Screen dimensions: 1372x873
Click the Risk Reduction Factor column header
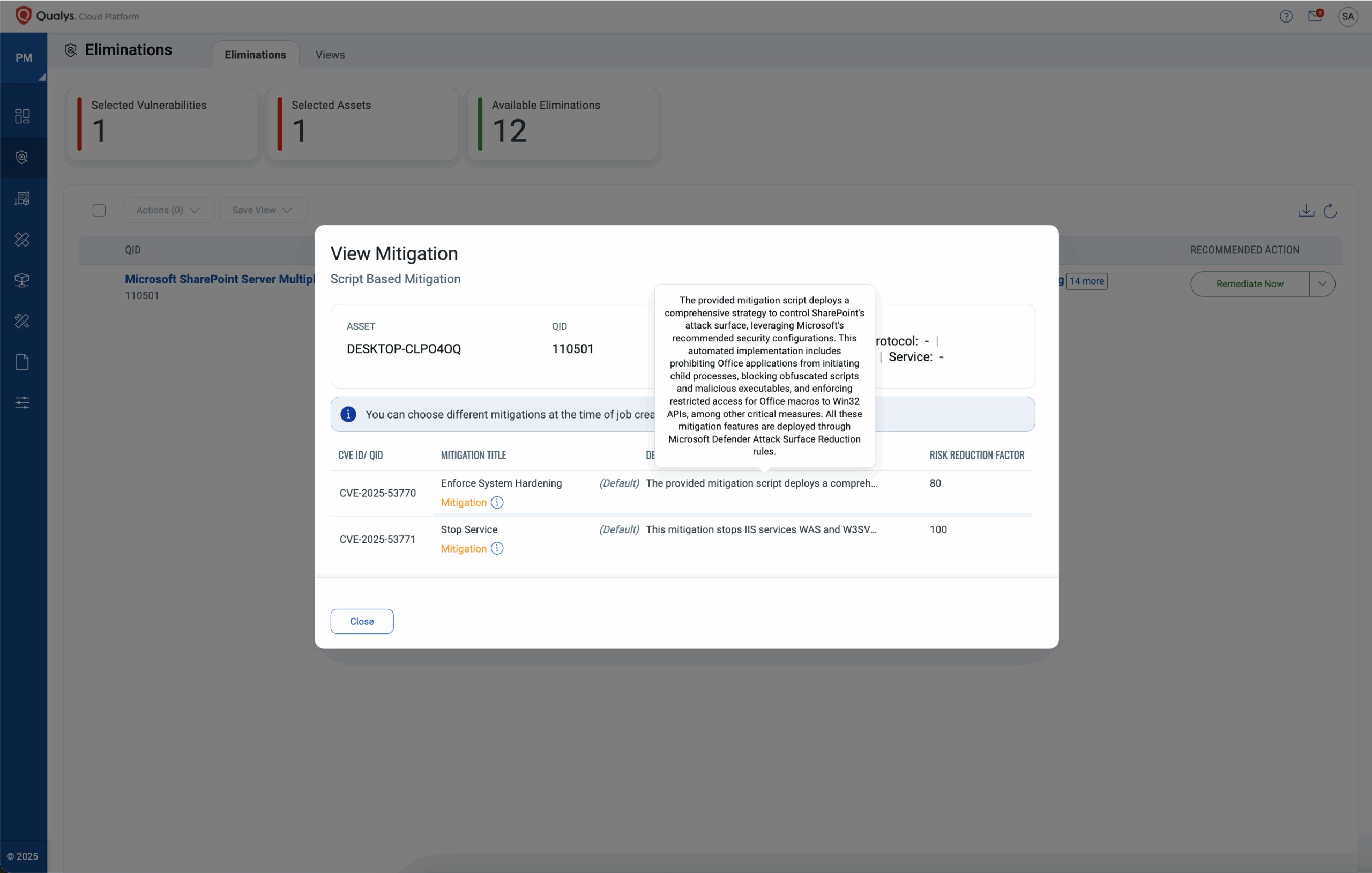click(976, 456)
